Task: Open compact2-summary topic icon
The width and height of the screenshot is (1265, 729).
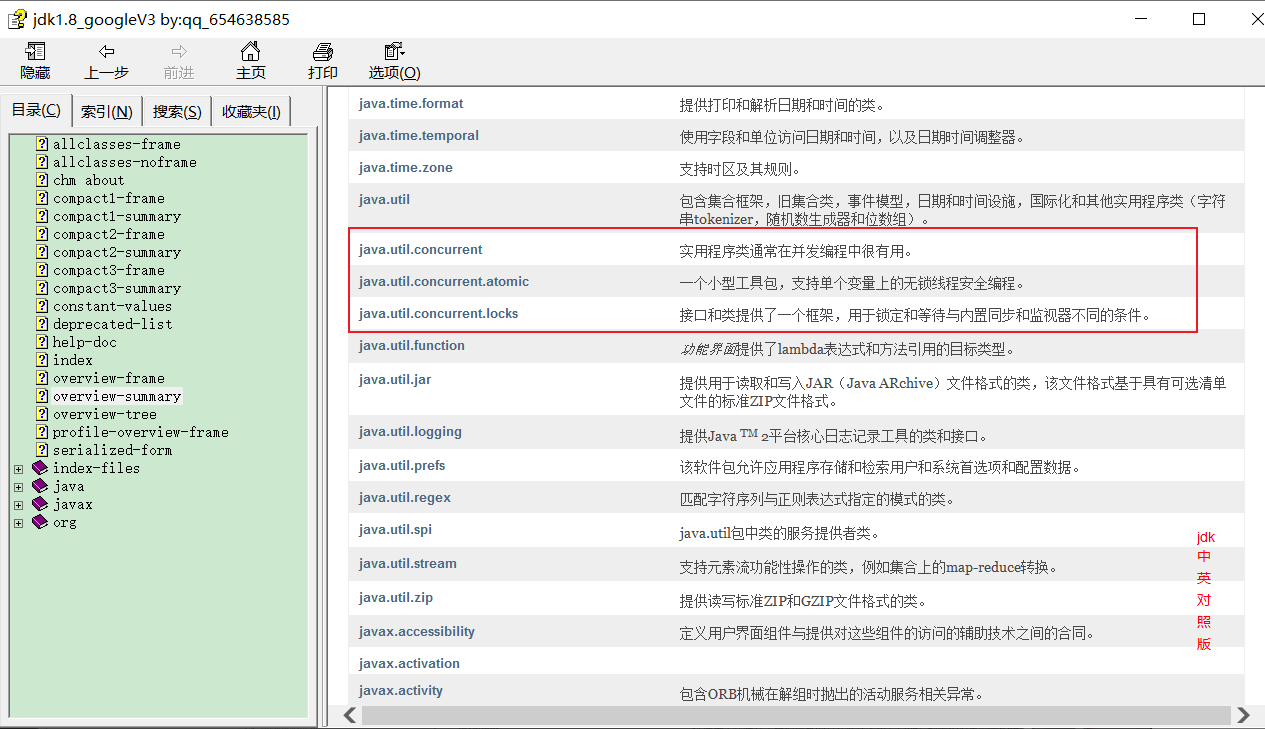Action: pyautogui.click(x=42, y=252)
